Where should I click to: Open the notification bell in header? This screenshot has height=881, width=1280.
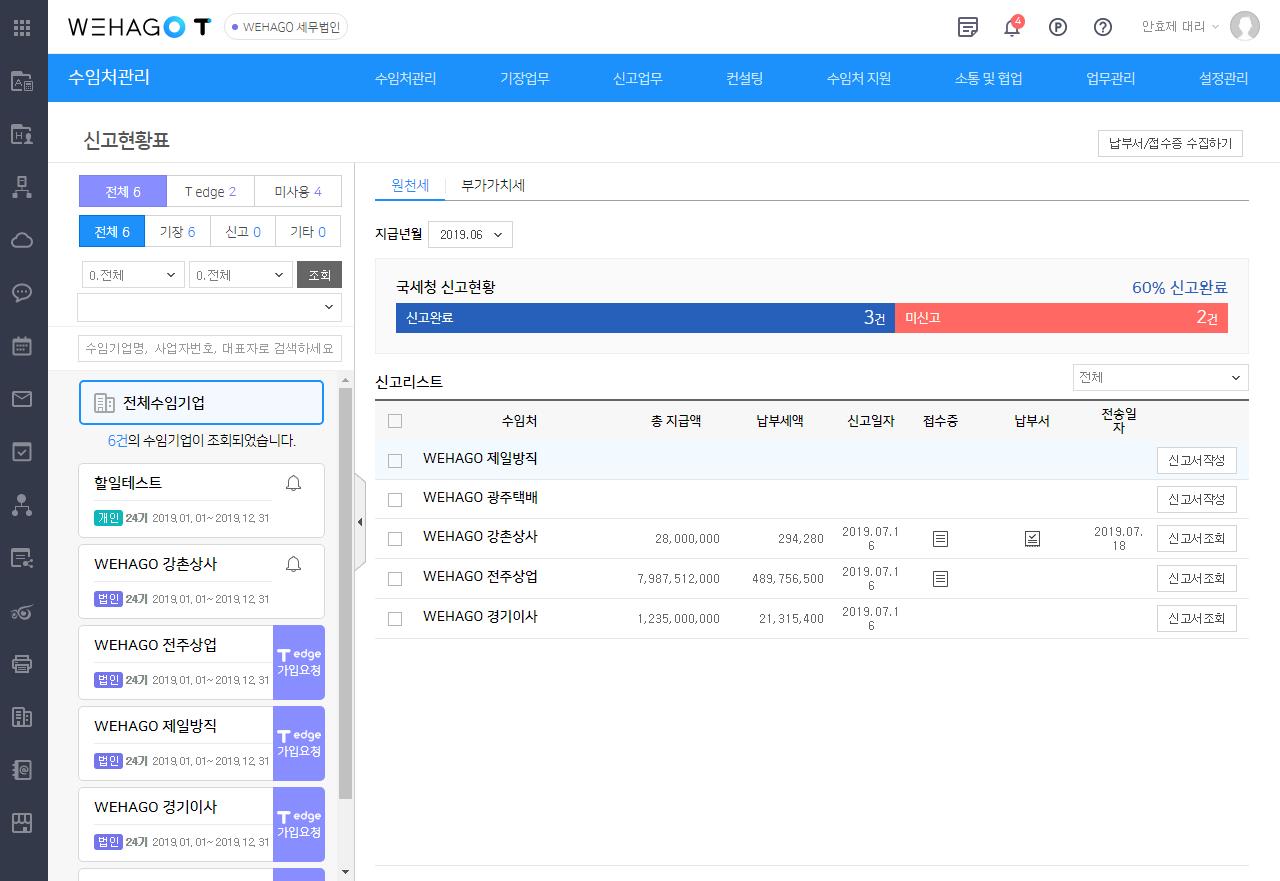[1012, 27]
